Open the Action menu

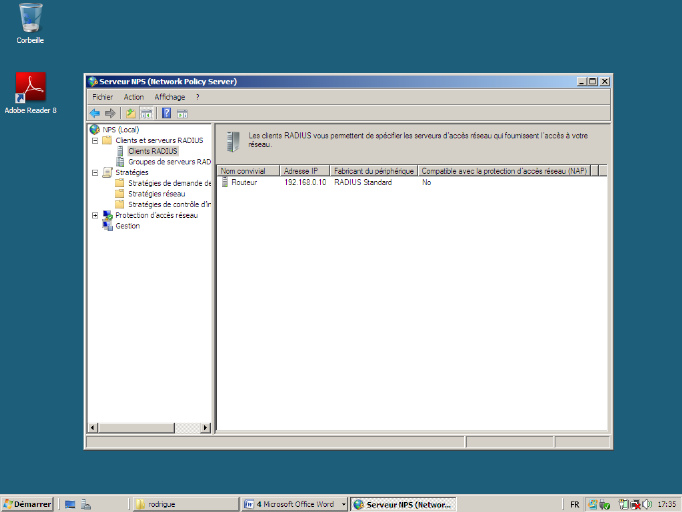(133, 97)
